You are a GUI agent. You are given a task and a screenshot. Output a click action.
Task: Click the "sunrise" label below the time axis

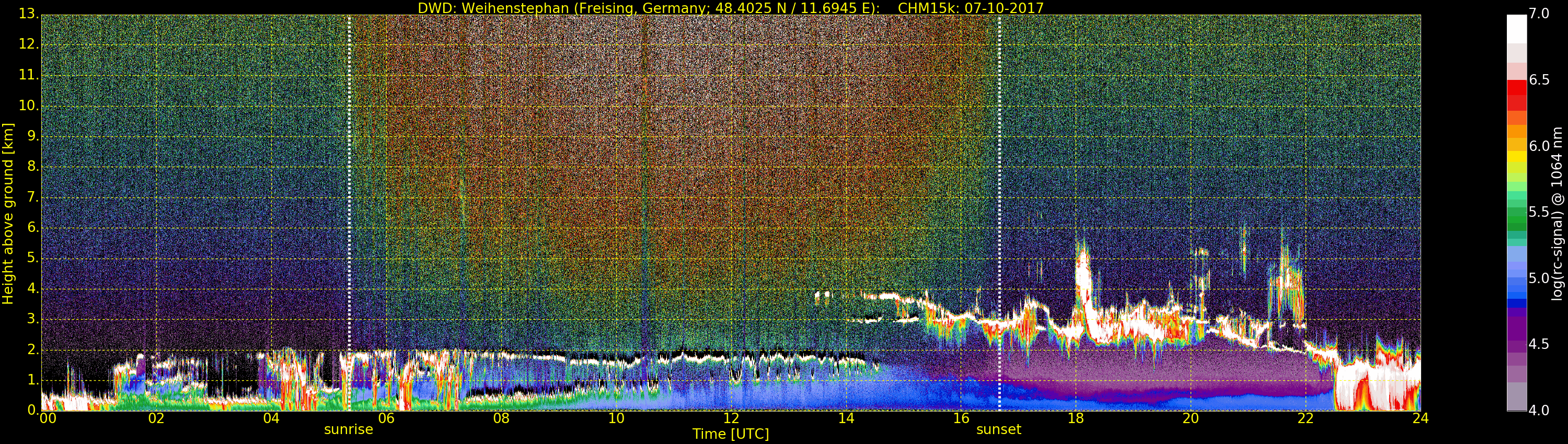[x=348, y=429]
